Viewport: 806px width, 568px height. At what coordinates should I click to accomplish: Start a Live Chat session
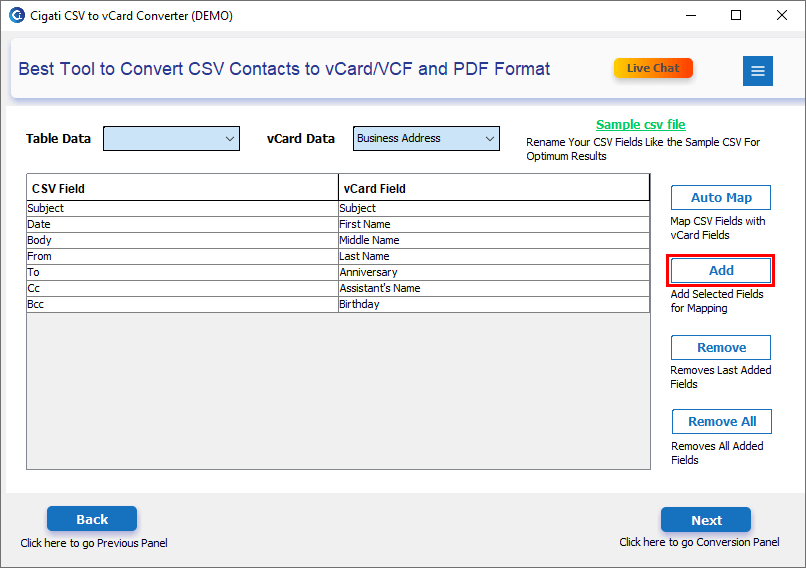point(653,68)
